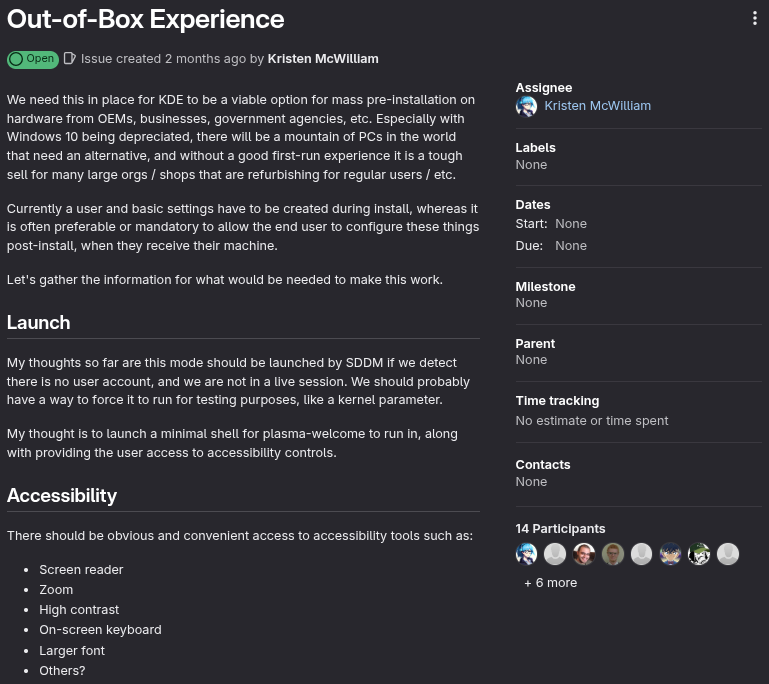Click eighth participant's default gray avatar
This screenshot has width=769, height=684.
click(728, 554)
